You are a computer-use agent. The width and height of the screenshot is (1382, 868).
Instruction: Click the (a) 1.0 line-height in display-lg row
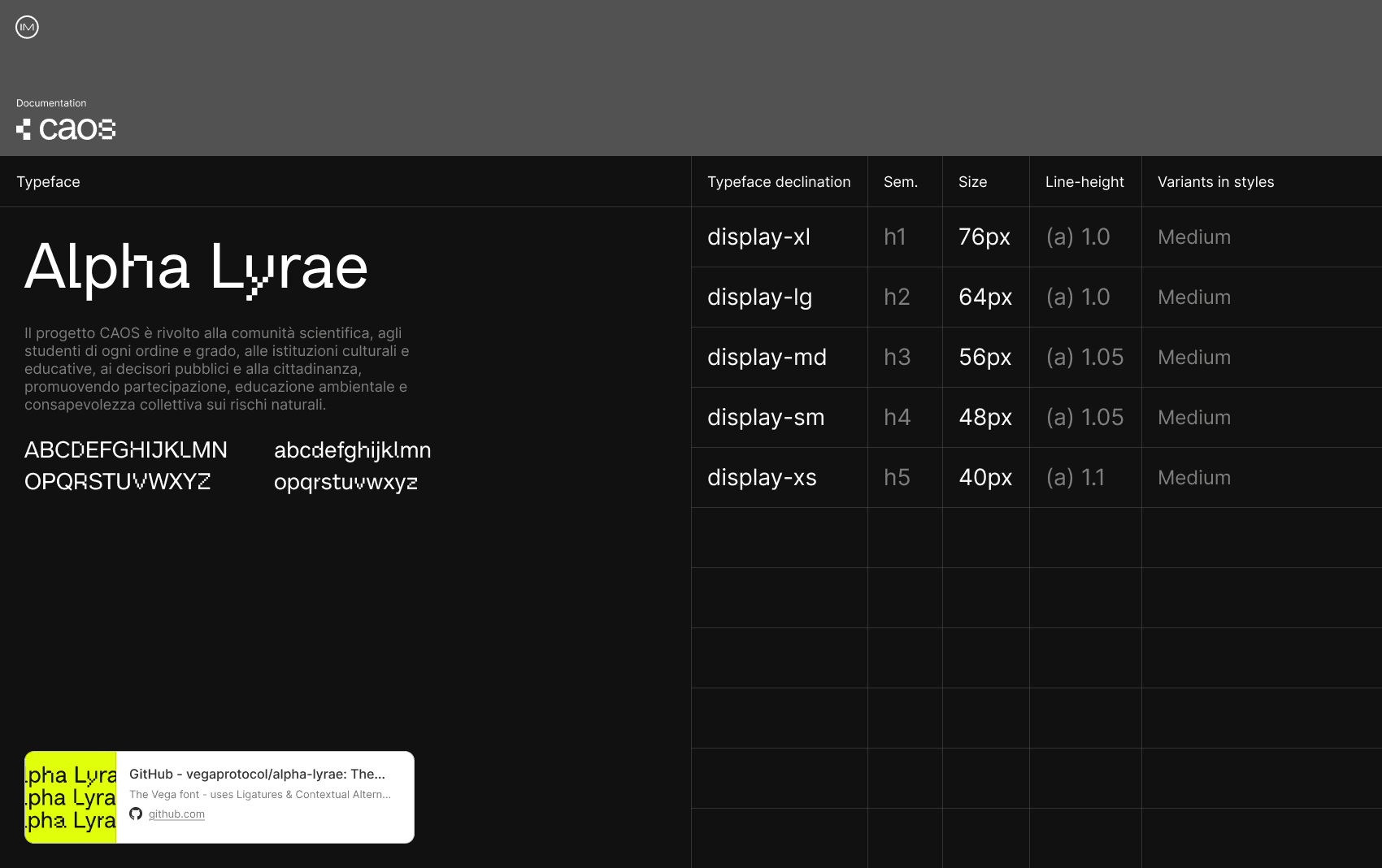1078,297
